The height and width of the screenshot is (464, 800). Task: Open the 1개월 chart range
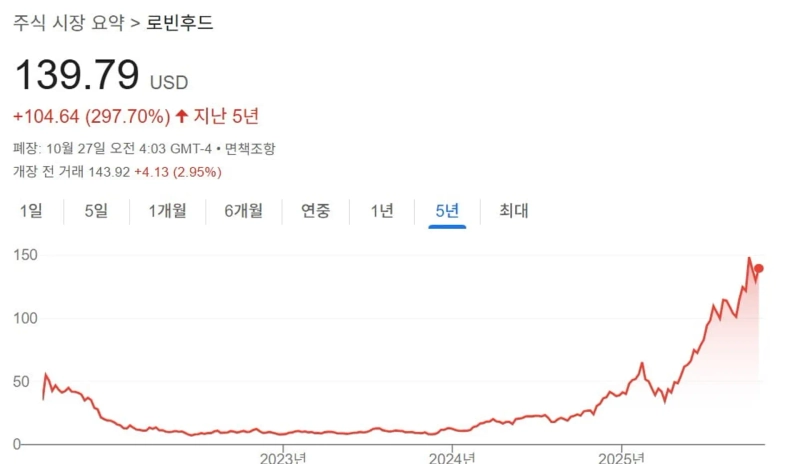coord(169,211)
